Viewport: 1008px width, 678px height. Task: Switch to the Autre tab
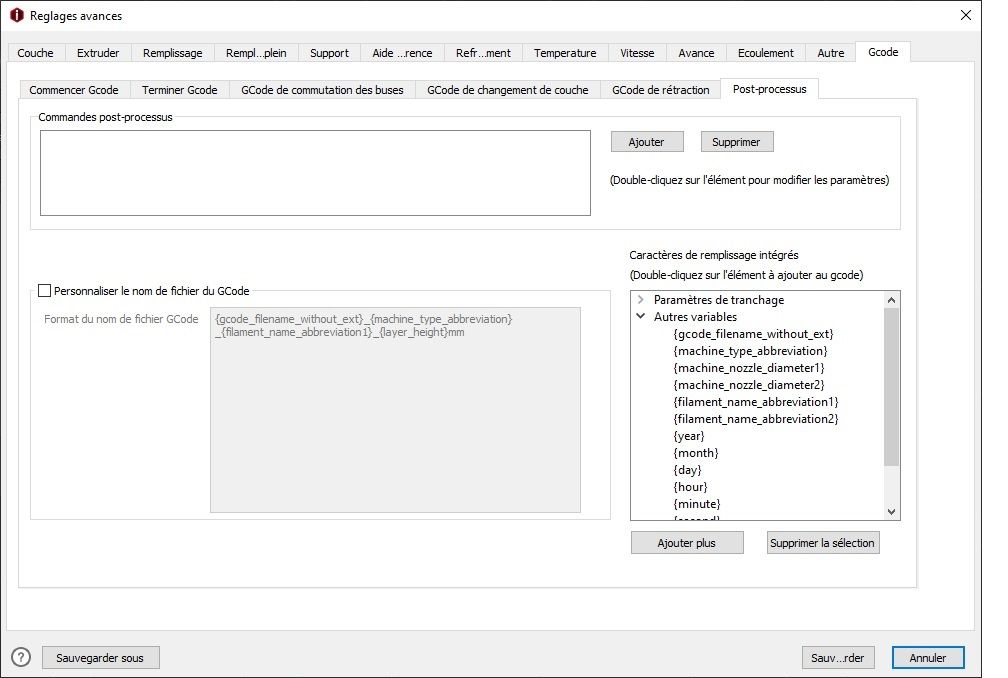(x=831, y=53)
